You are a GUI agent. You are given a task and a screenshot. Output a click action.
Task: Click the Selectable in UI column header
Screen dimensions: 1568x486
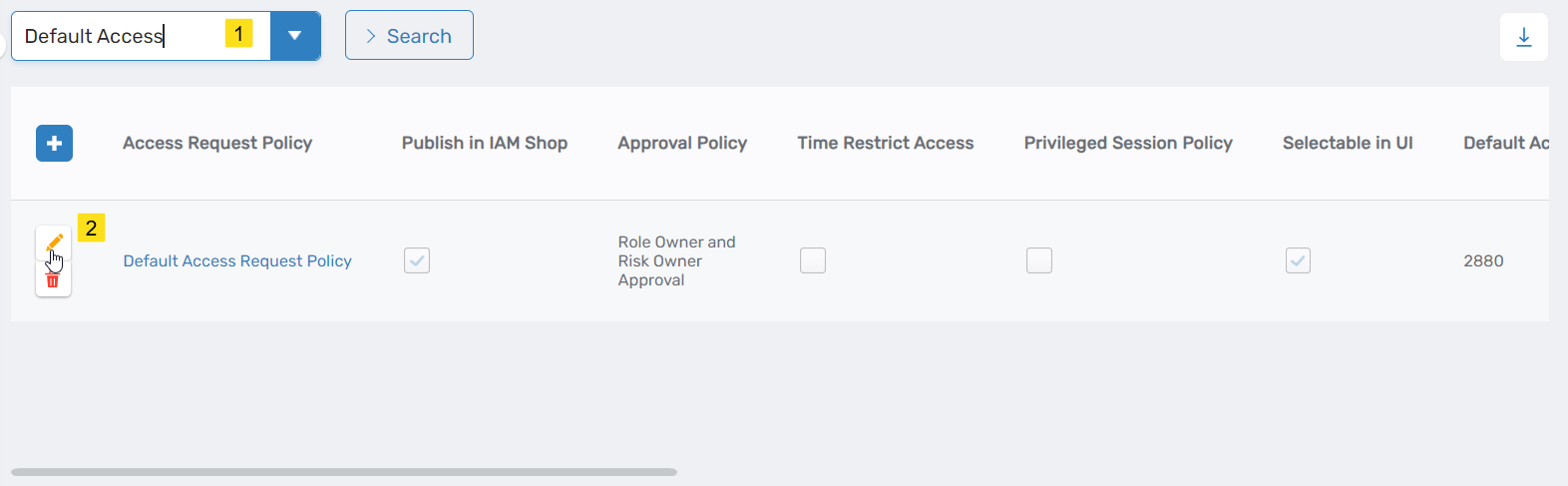pos(1348,143)
